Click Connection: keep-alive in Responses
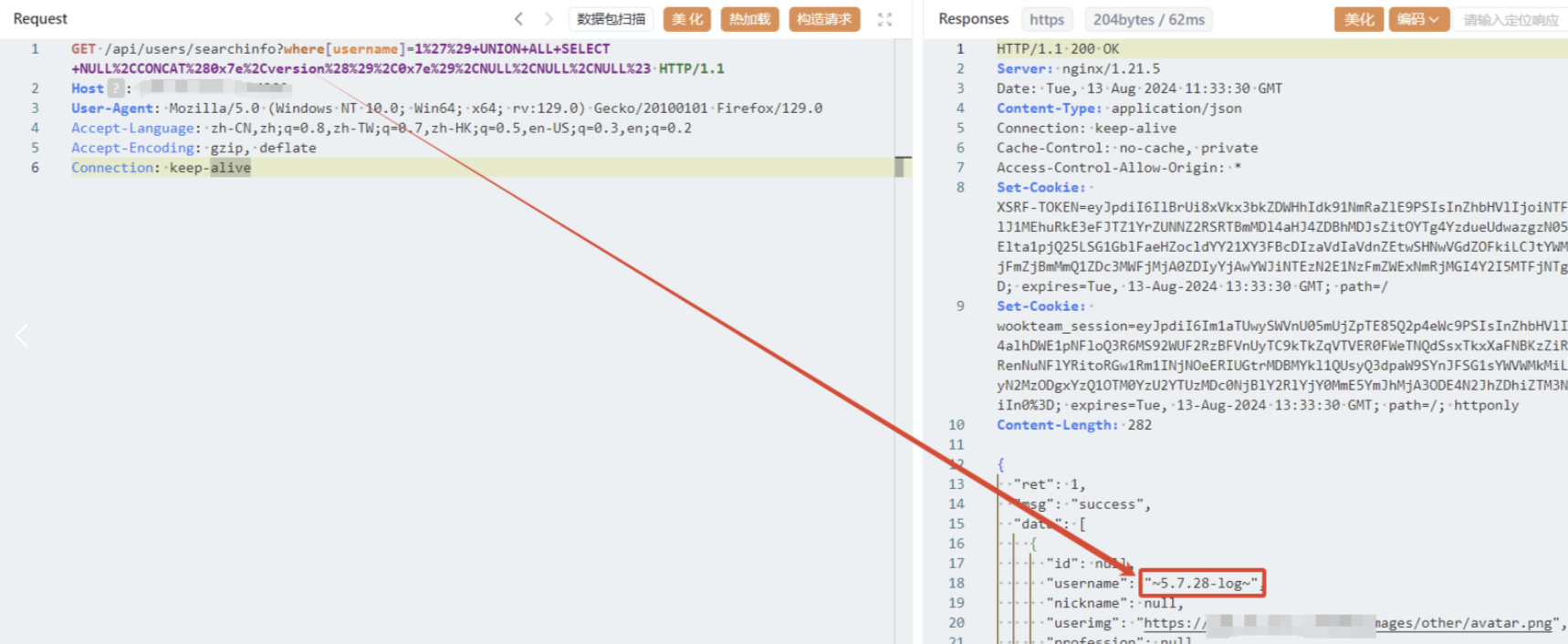 click(1086, 128)
